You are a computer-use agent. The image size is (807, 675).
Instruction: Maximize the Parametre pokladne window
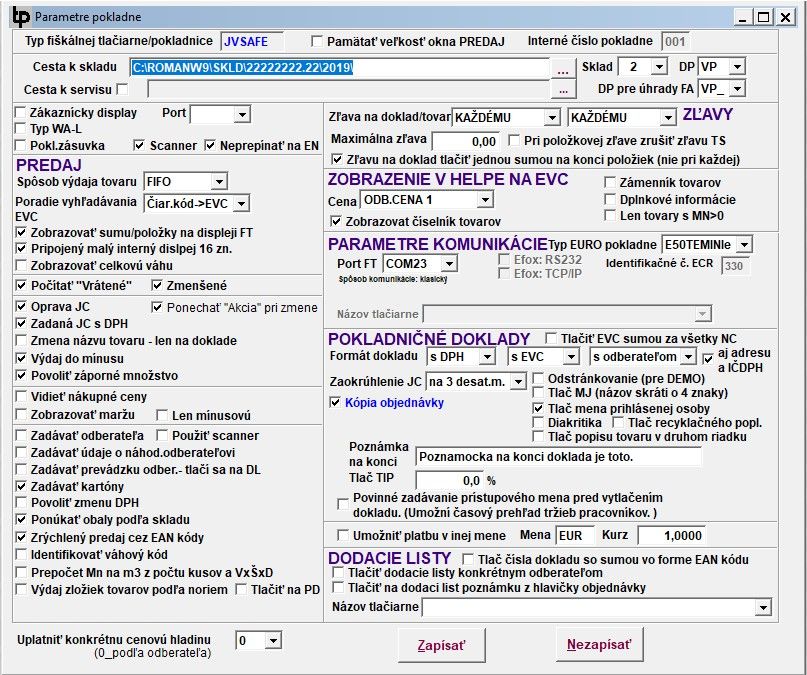tap(764, 17)
